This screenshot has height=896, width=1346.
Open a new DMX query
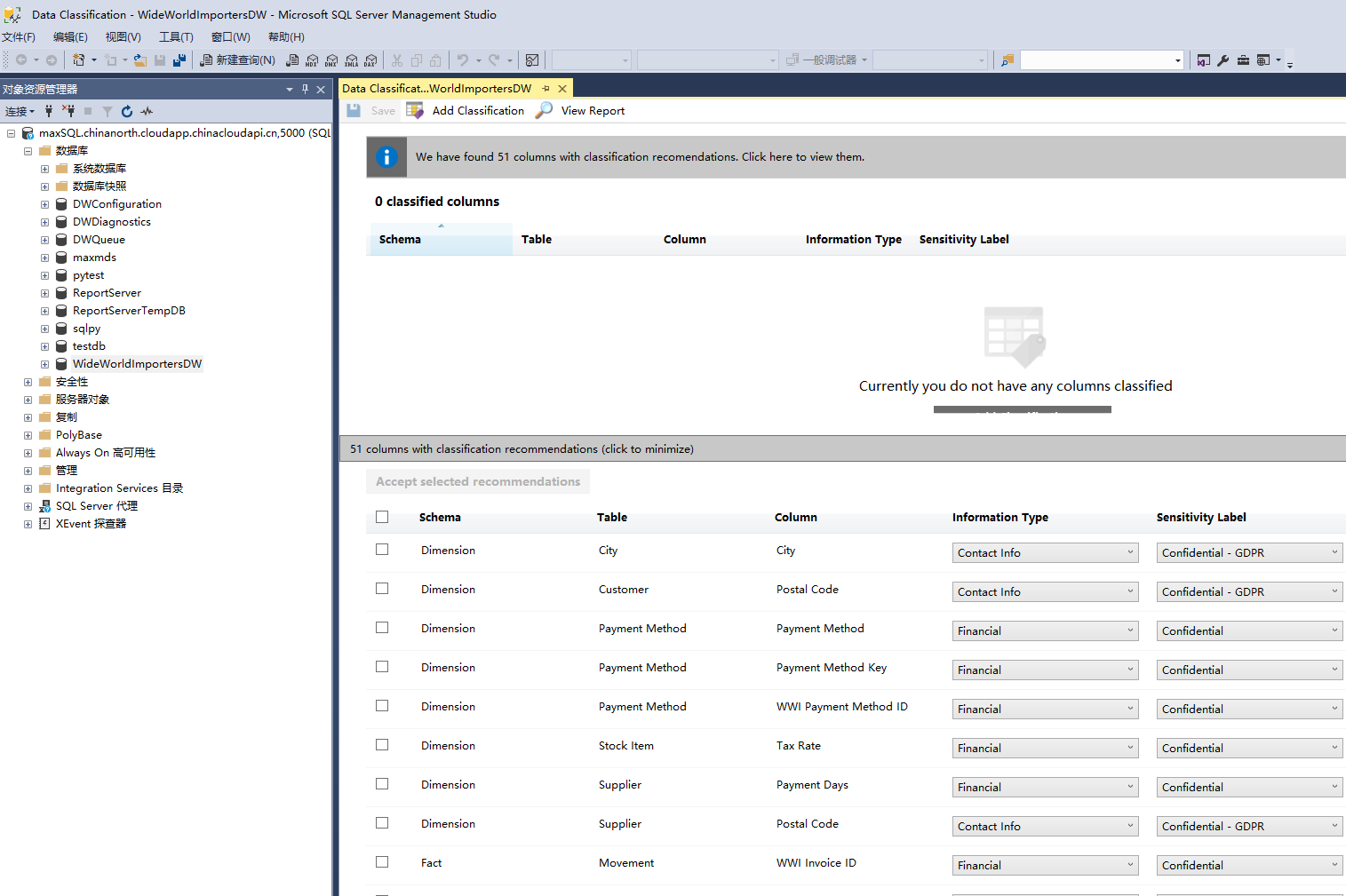tap(331, 60)
